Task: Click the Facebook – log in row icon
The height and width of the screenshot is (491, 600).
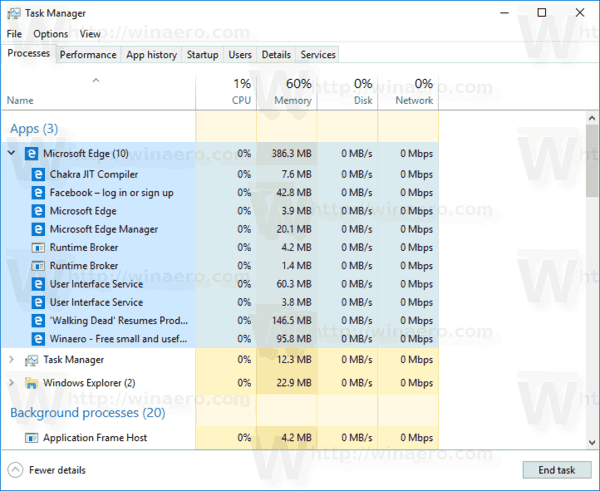Action: tap(38, 192)
